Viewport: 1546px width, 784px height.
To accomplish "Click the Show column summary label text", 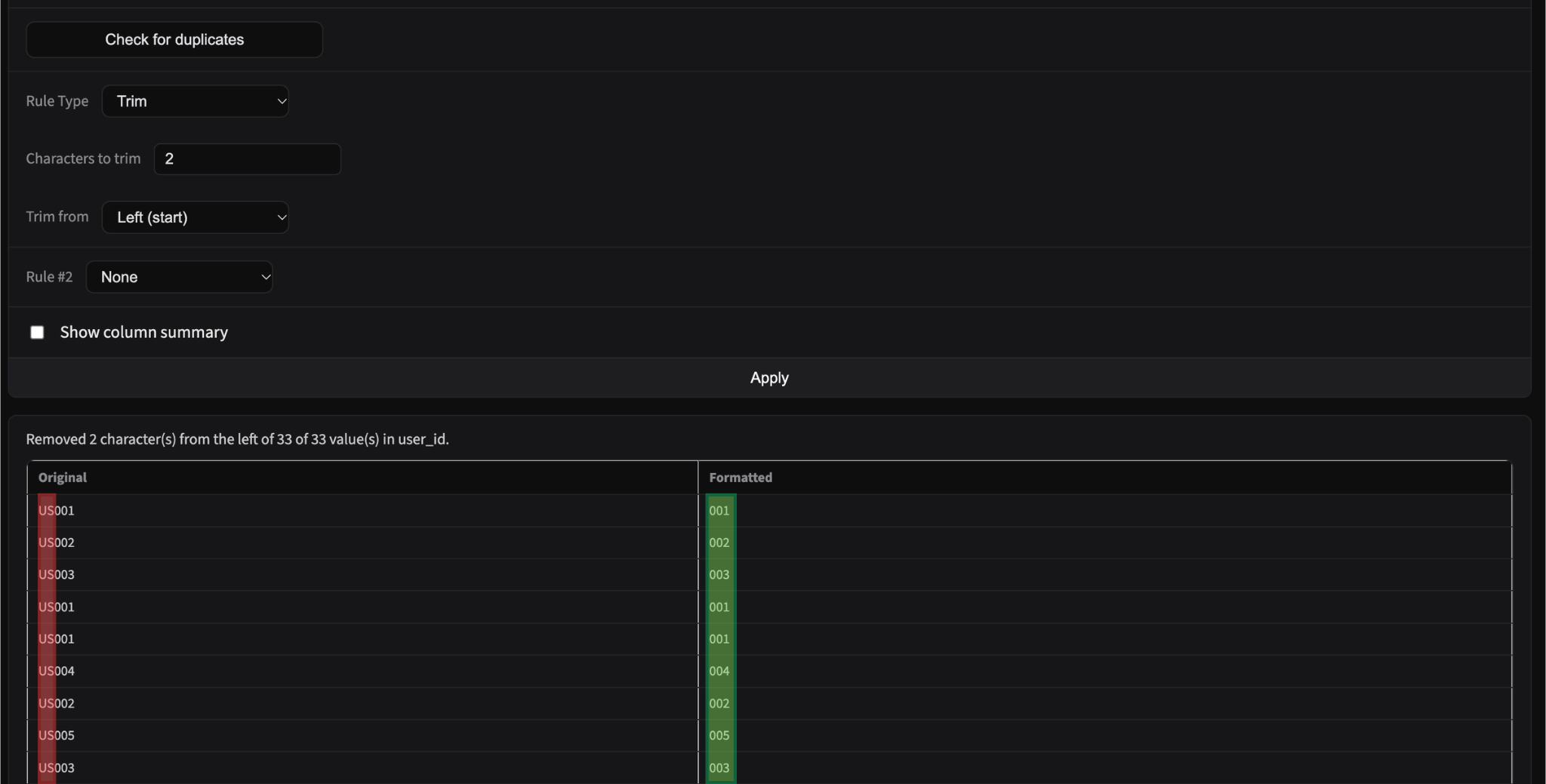I will [144, 332].
